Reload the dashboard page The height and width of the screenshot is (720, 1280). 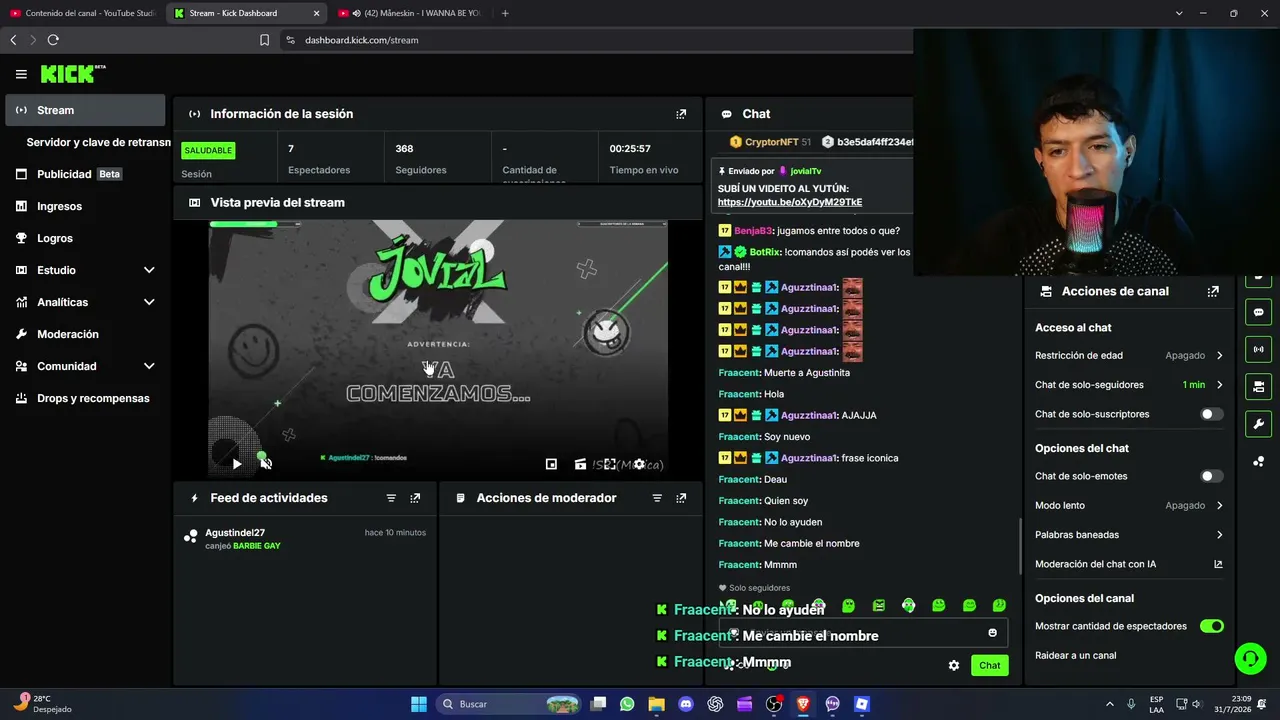coord(53,40)
